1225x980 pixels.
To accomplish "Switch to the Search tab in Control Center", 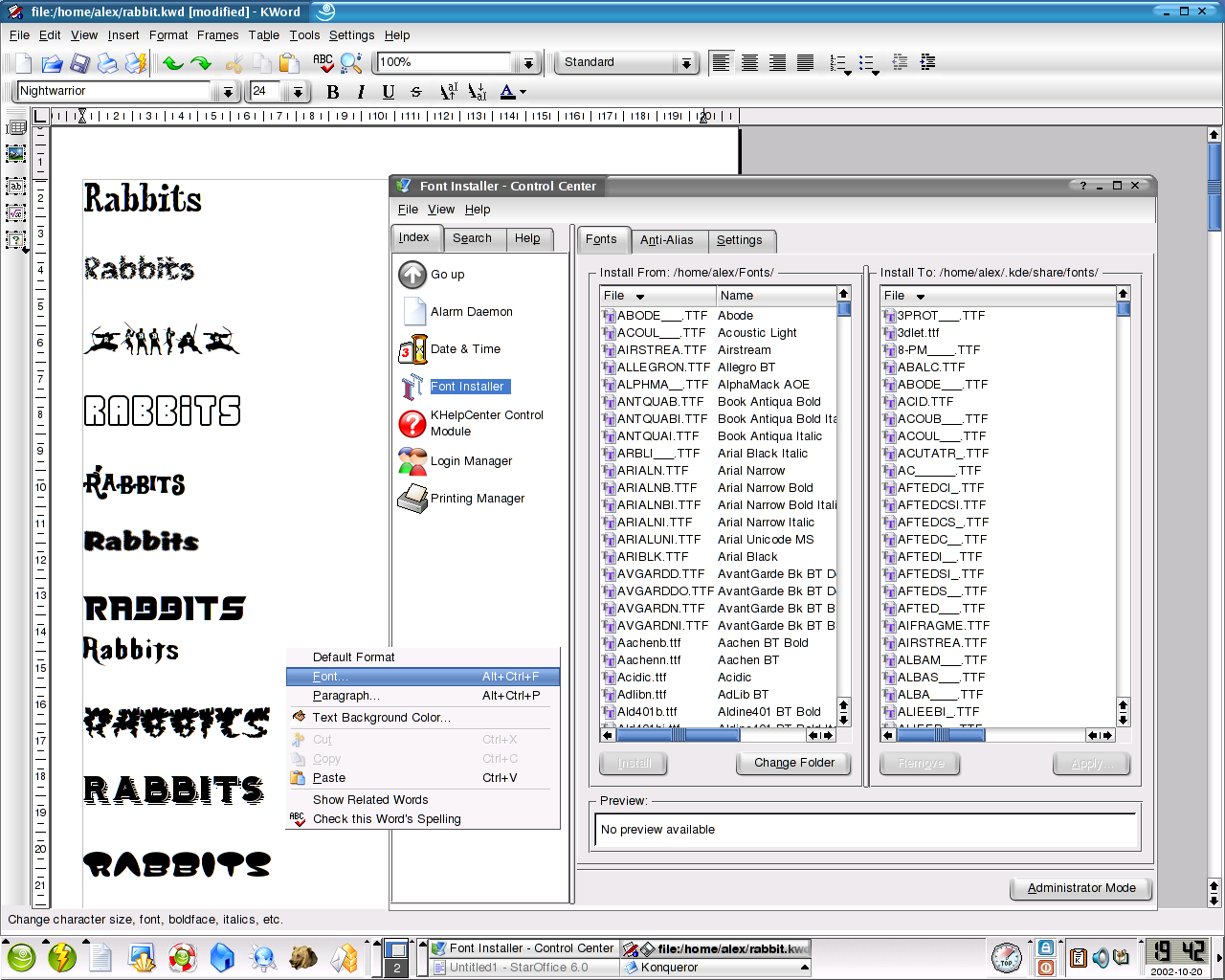I will coord(472,238).
